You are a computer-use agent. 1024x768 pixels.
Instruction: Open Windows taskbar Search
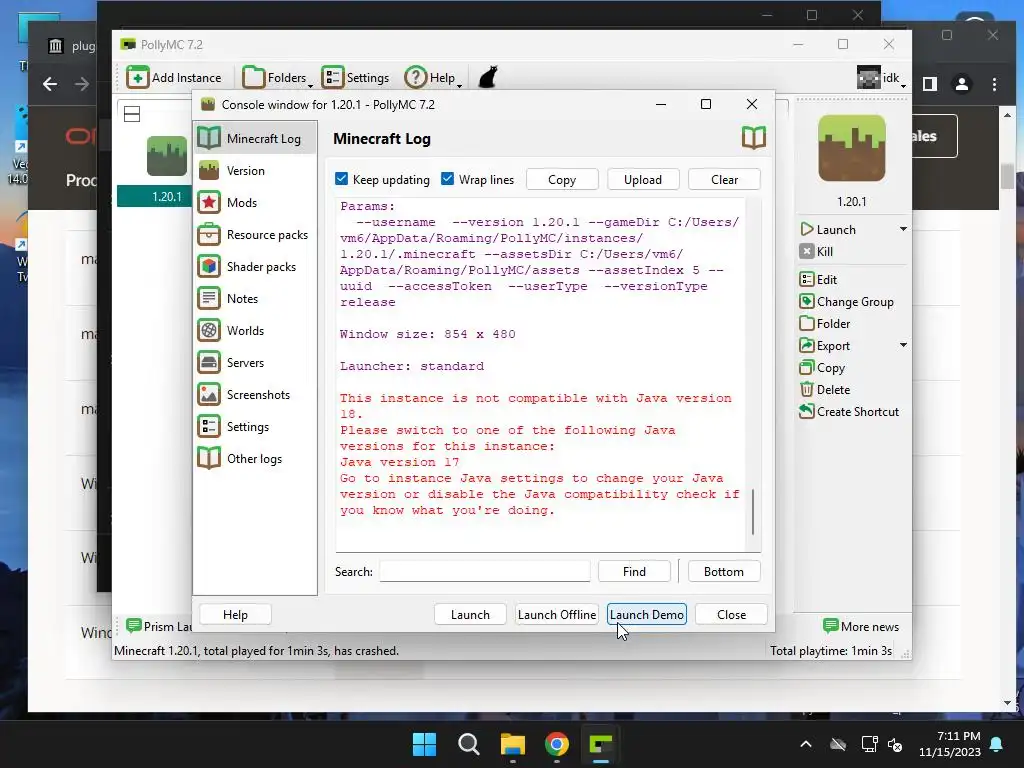tap(468, 744)
